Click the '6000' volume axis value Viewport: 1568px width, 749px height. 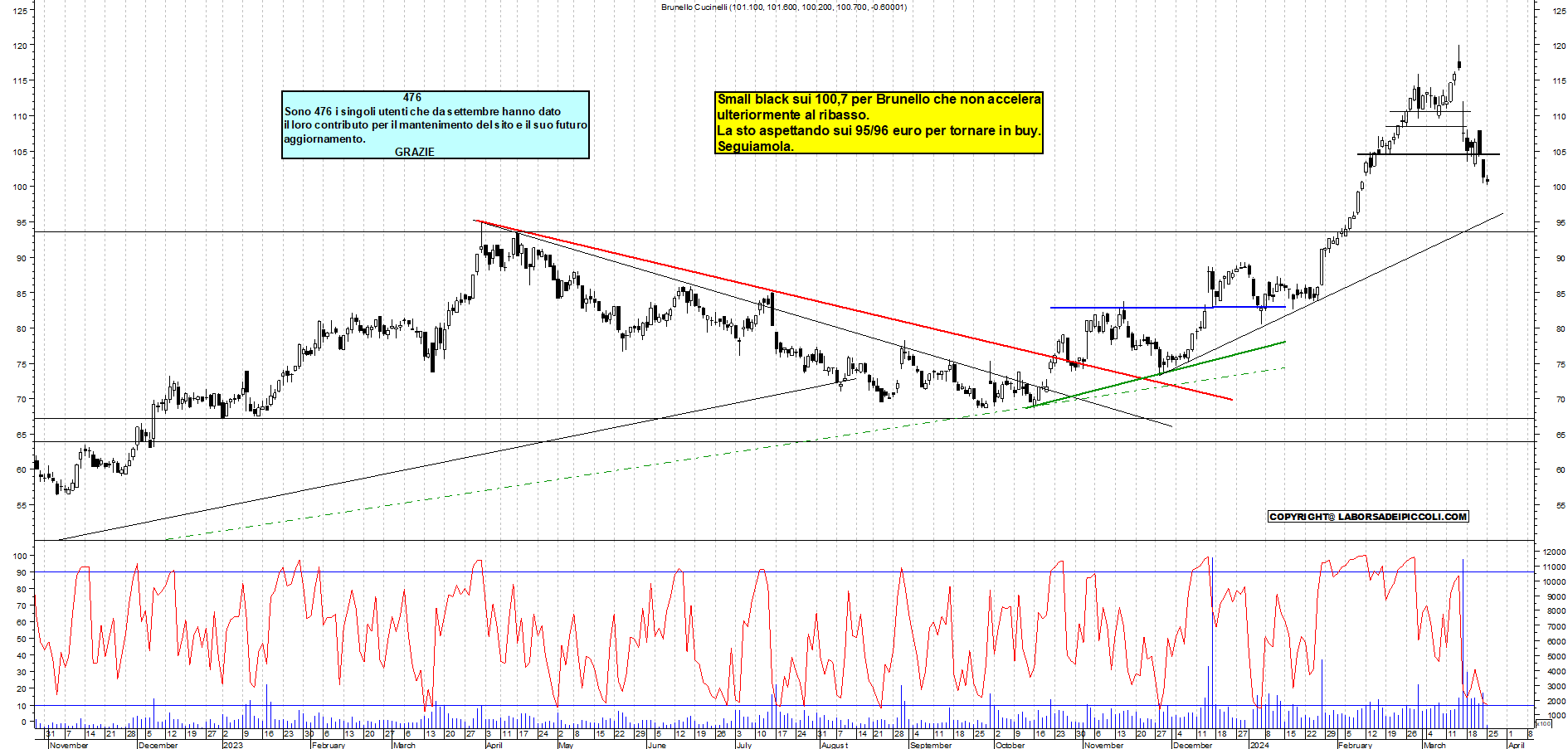tap(1556, 641)
